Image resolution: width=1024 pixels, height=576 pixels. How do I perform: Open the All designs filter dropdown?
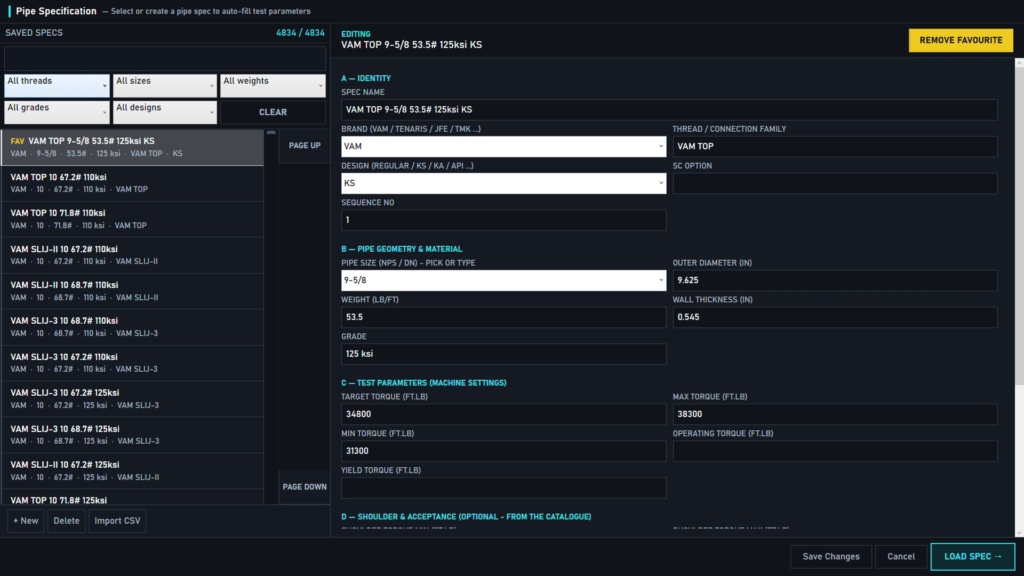pyautogui.click(x=165, y=112)
